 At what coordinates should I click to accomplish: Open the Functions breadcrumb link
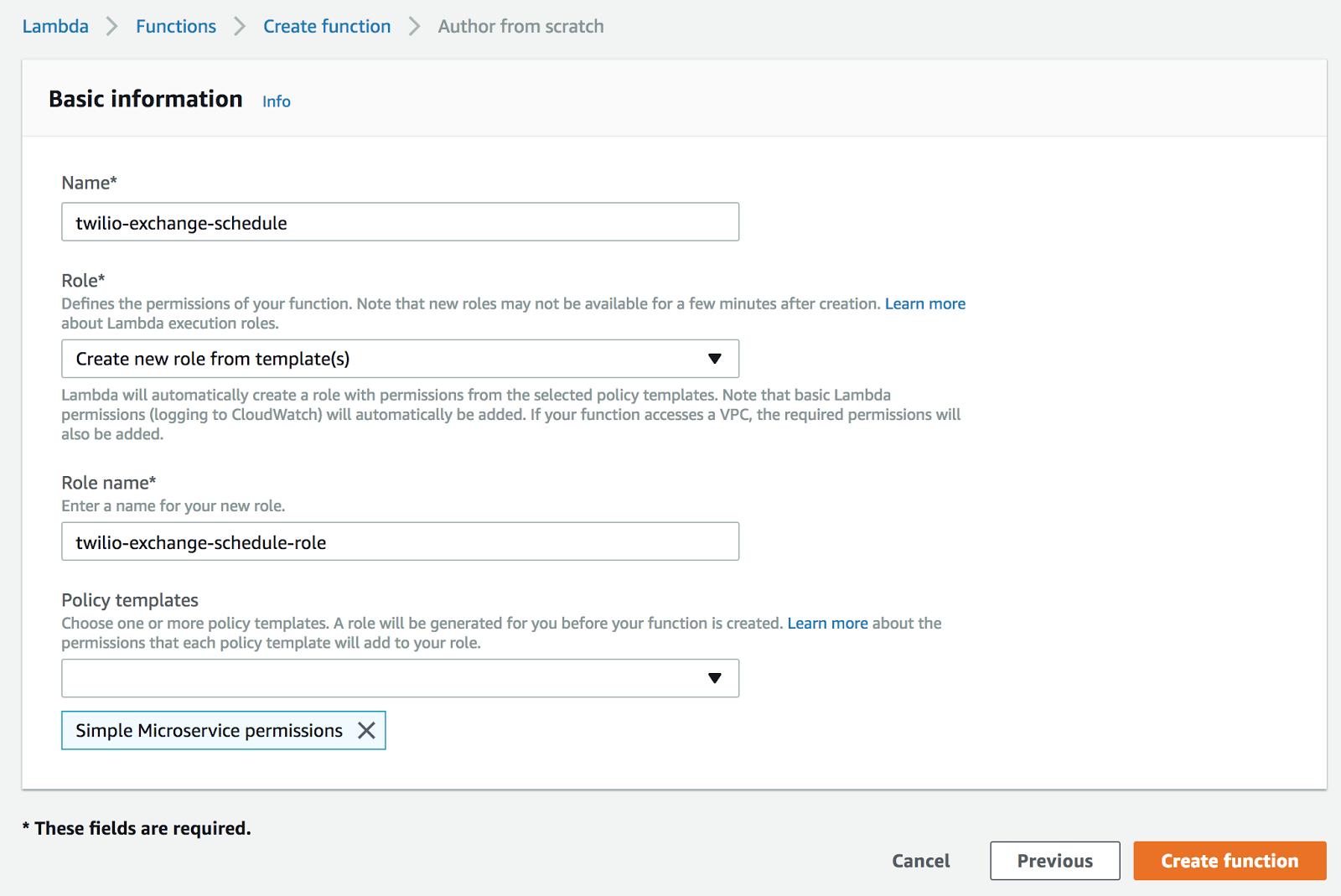click(x=176, y=26)
